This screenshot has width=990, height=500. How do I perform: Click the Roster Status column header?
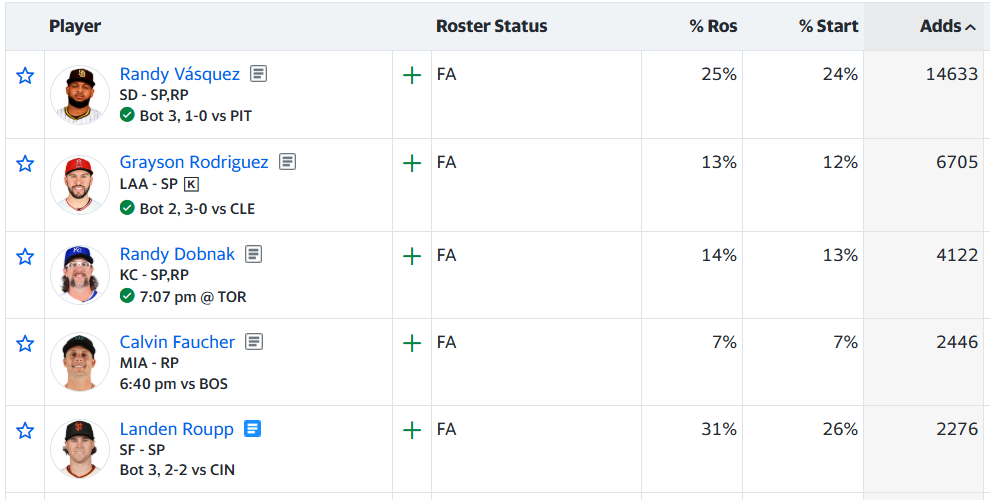point(491,26)
